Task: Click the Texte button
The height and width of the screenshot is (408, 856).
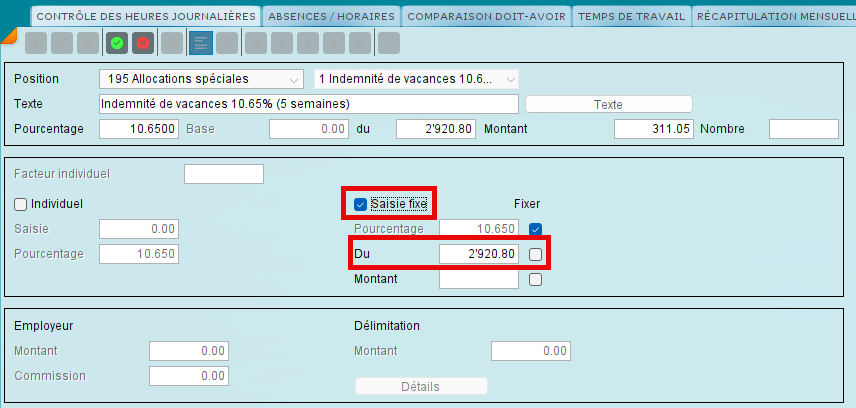Action: 609,104
